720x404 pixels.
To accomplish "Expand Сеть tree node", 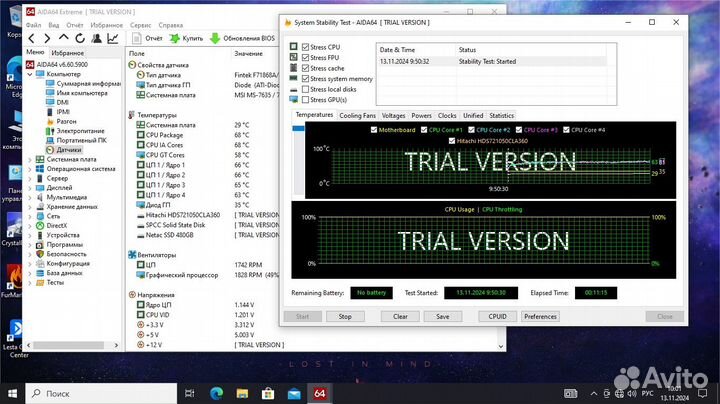I will tap(30, 216).
